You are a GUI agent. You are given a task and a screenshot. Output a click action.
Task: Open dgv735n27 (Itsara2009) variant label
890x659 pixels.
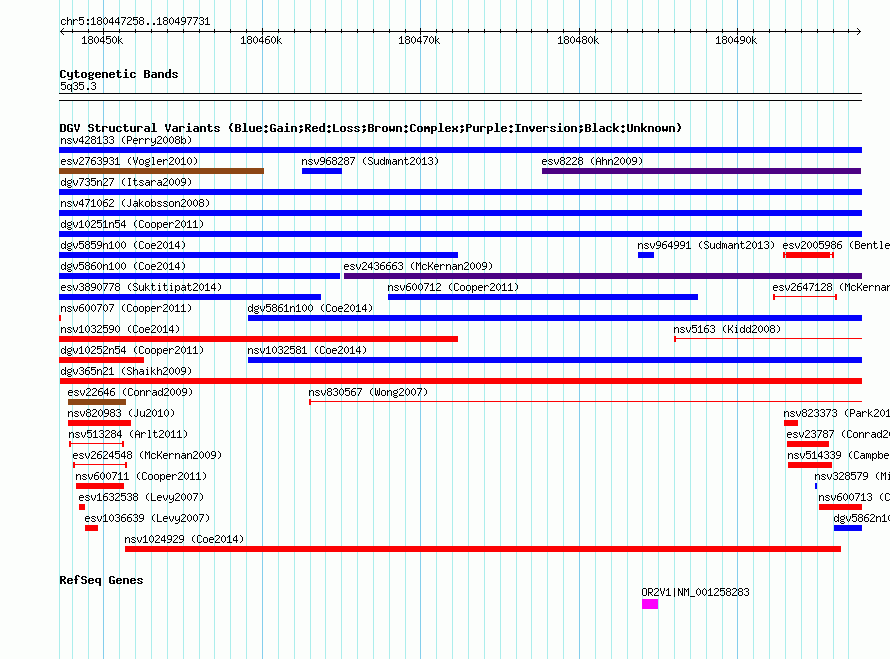126,182
